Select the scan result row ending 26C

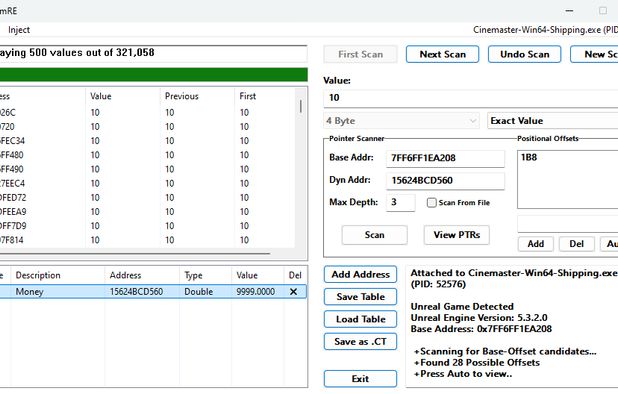click(147, 113)
